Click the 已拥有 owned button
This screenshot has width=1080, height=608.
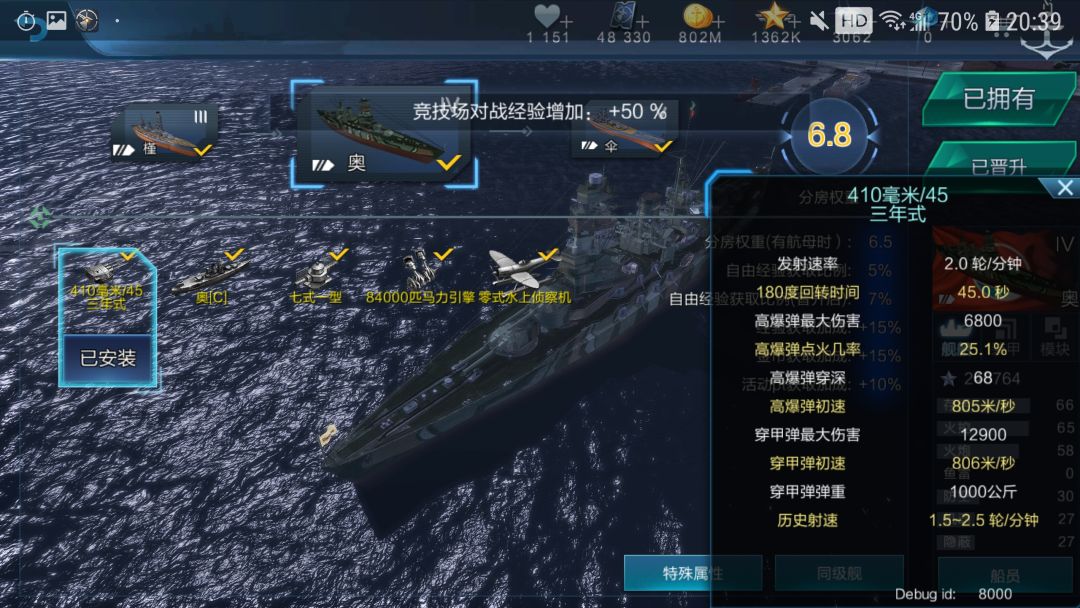[x=999, y=98]
